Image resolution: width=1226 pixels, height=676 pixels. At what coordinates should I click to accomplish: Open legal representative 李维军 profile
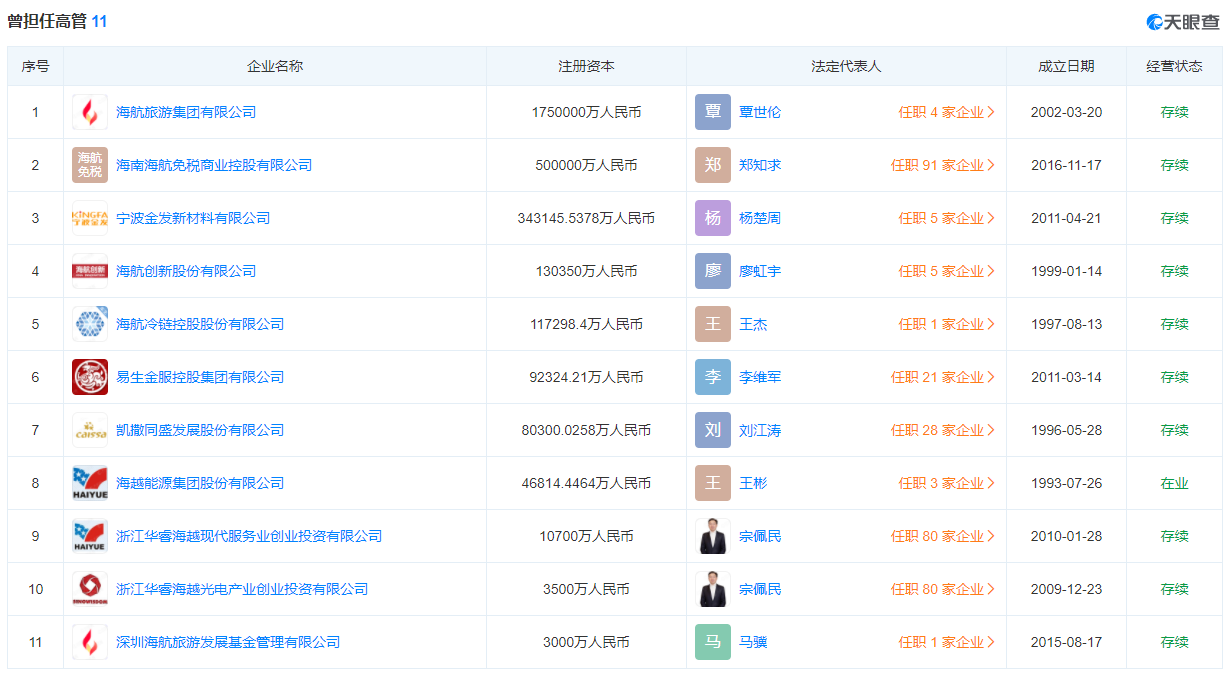(760, 377)
